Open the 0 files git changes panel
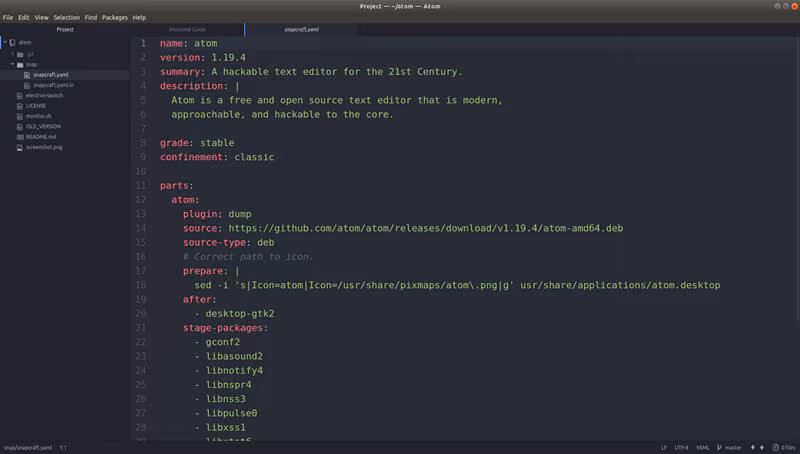 click(784, 448)
